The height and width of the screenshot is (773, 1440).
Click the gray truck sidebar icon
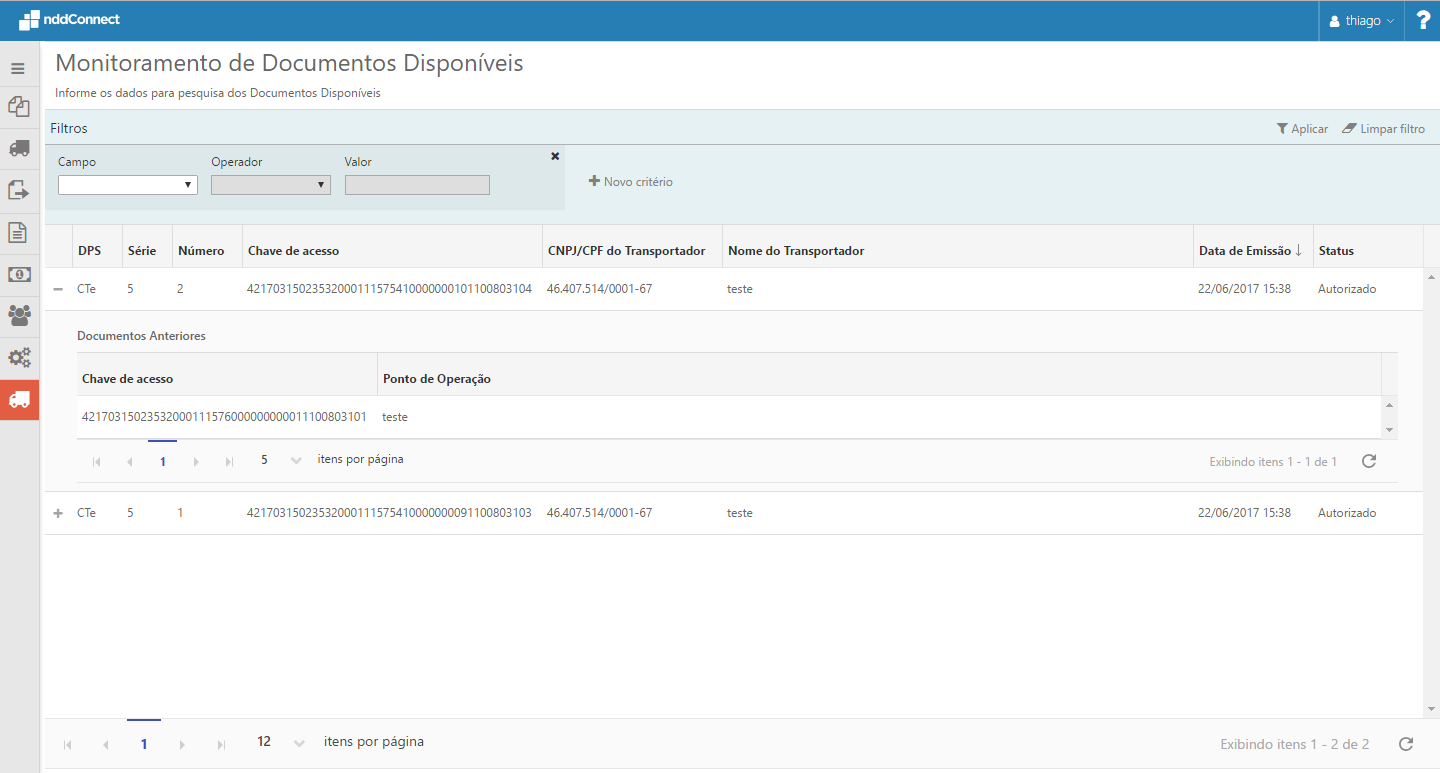(x=19, y=148)
